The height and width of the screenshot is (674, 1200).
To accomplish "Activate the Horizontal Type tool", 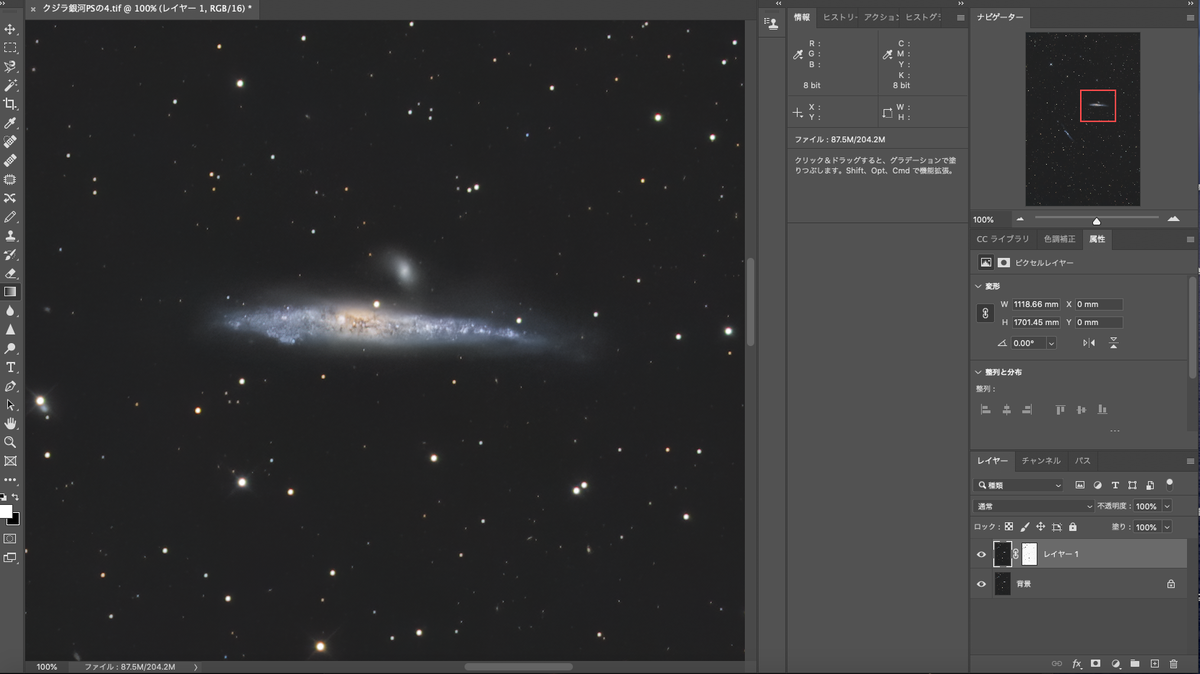I will tap(10, 367).
